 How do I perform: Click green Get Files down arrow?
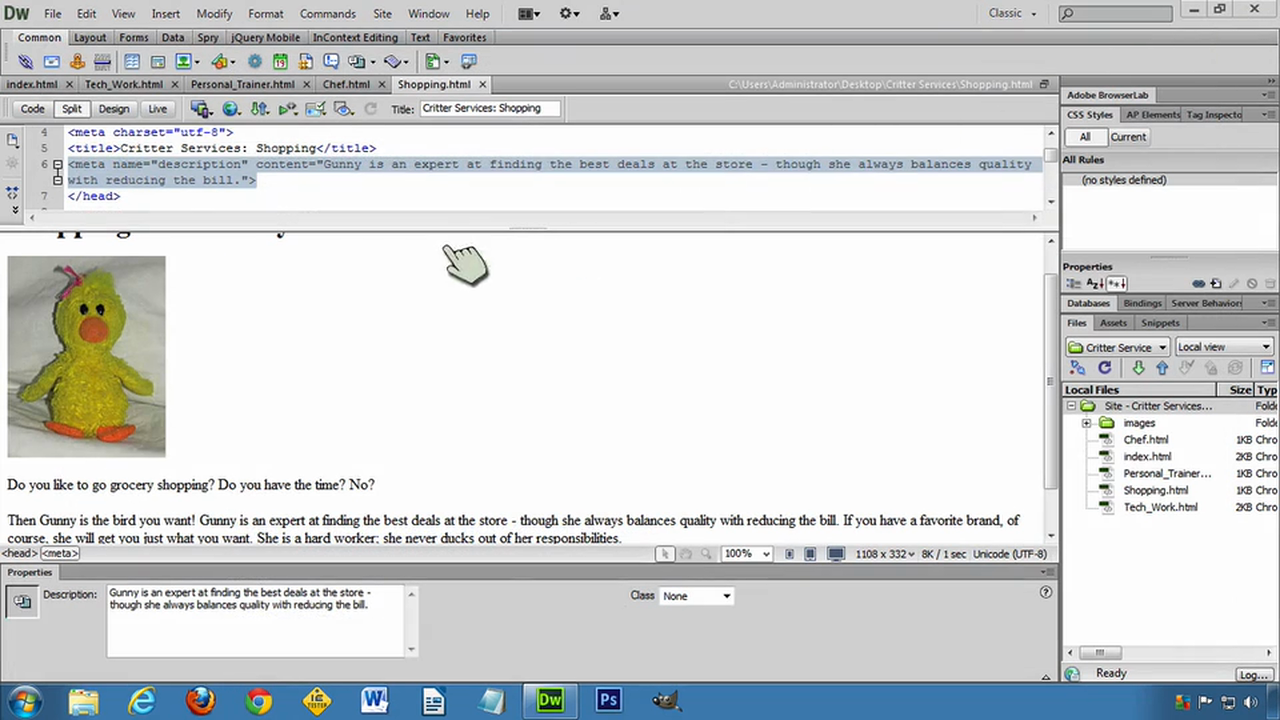pos(1138,369)
